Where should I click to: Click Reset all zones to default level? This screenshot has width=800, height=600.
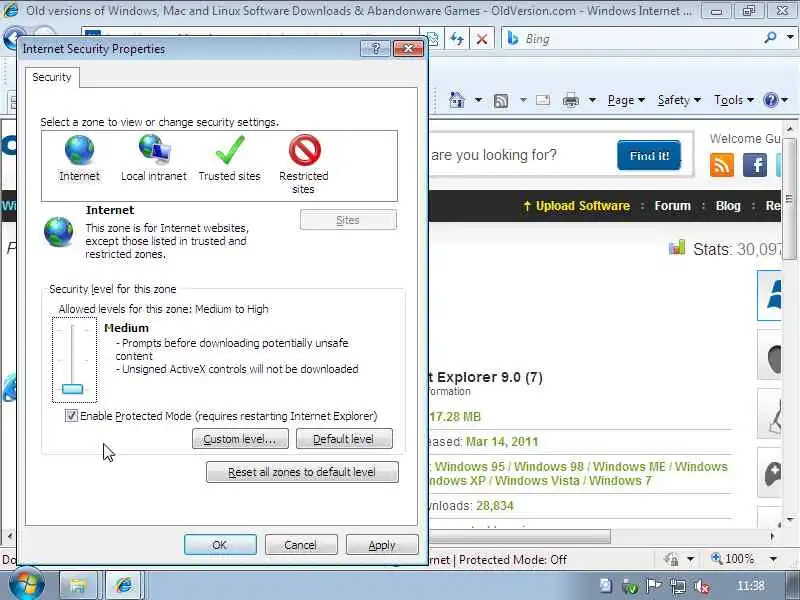(302, 472)
